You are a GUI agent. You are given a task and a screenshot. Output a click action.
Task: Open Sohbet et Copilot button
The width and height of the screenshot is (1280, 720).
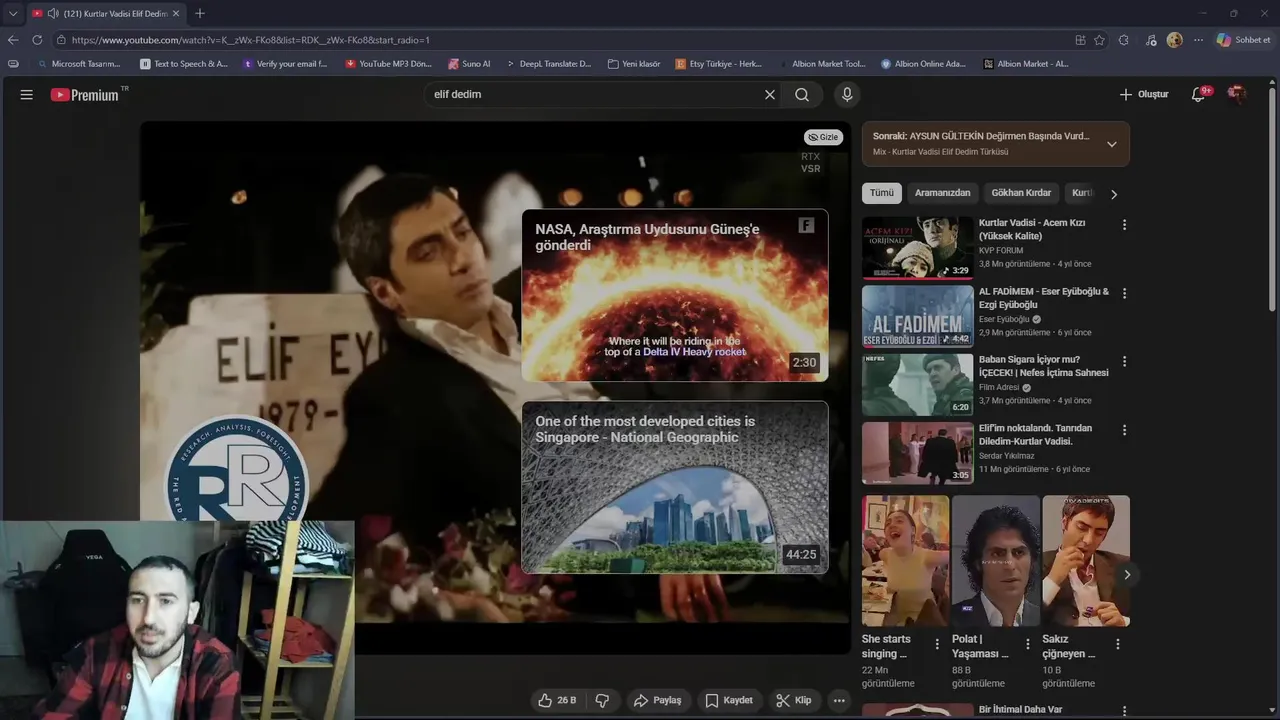pyautogui.click(x=1244, y=40)
